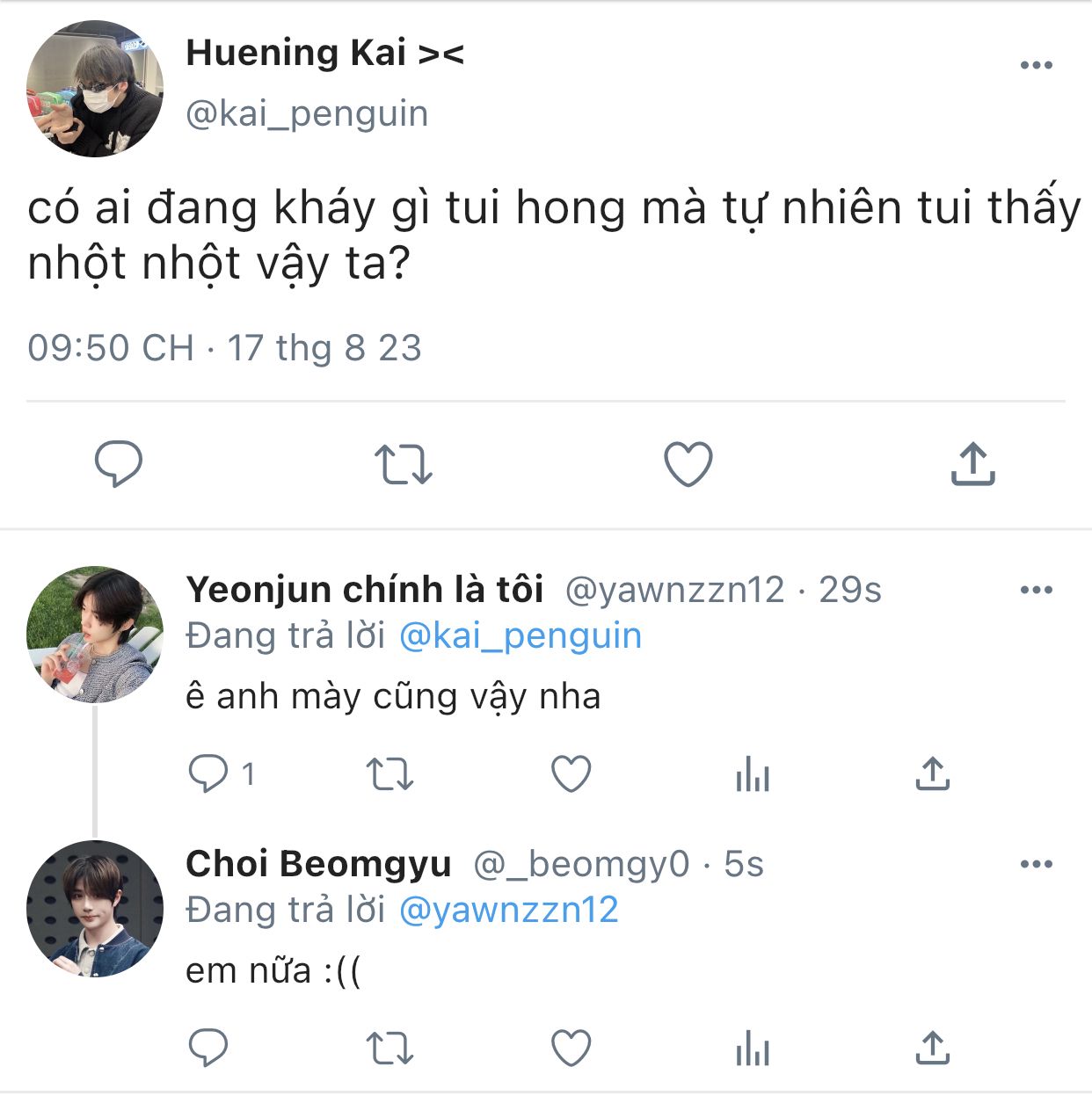View analytics of Yeonjun's reply
This screenshot has width=1092, height=1096.
[753, 774]
